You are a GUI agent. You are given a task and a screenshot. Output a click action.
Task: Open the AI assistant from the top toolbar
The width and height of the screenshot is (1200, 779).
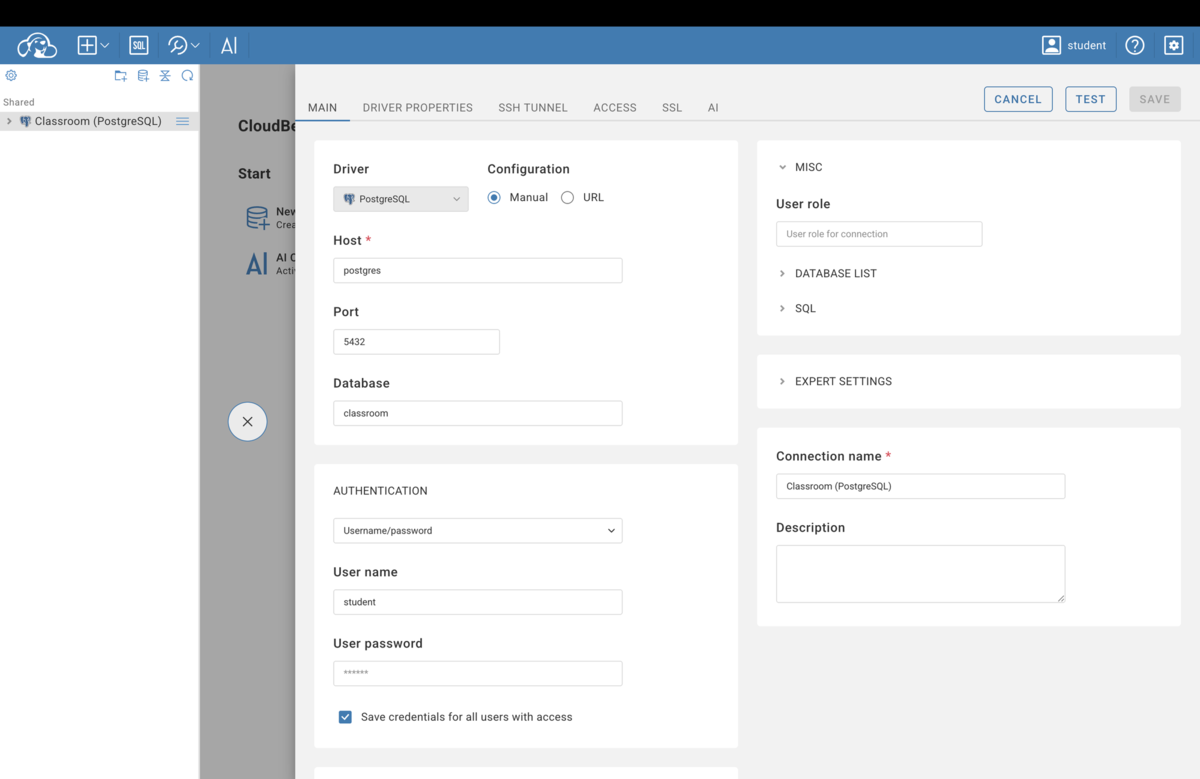pyautogui.click(x=229, y=45)
